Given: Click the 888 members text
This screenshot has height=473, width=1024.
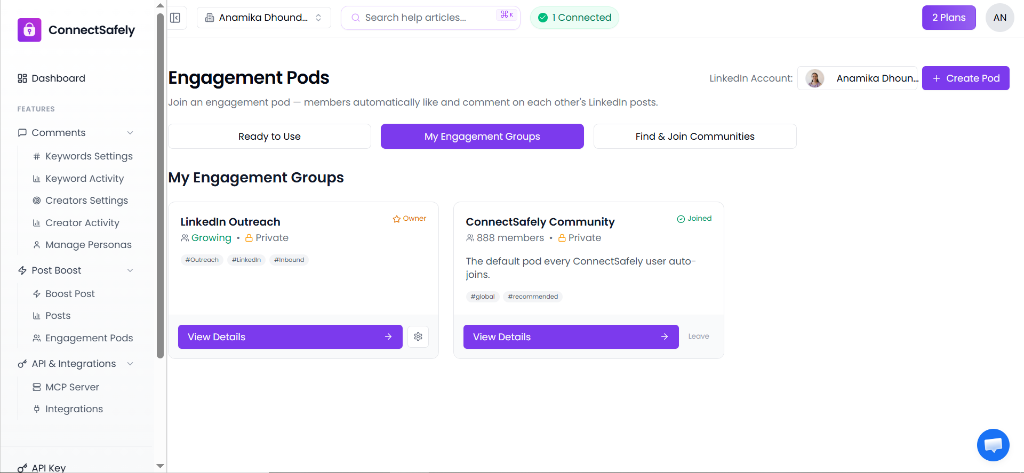Looking at the screenshot, I should 510,238.
